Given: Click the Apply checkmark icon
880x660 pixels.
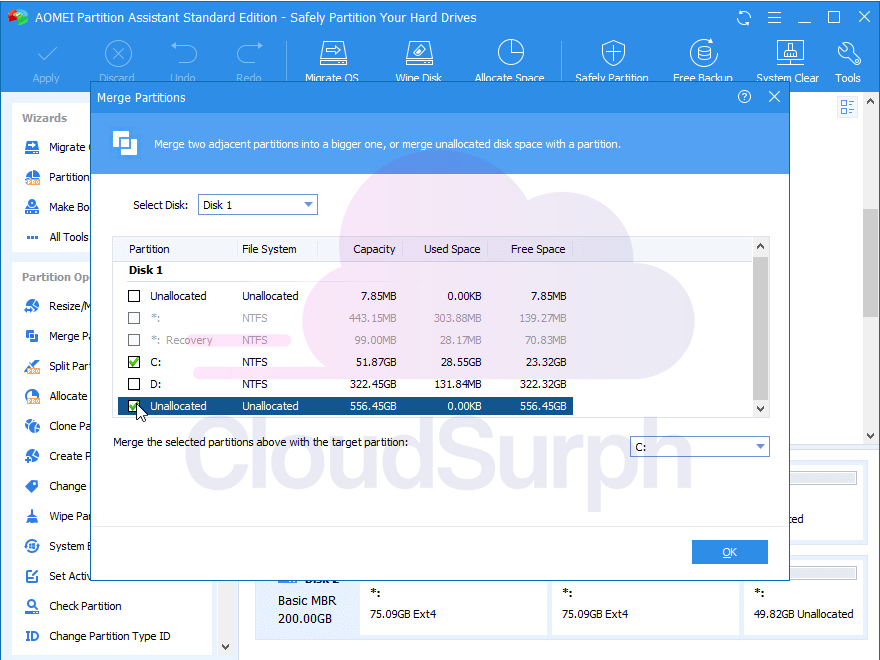Looking at the screenshot, I should click(47, 54).
